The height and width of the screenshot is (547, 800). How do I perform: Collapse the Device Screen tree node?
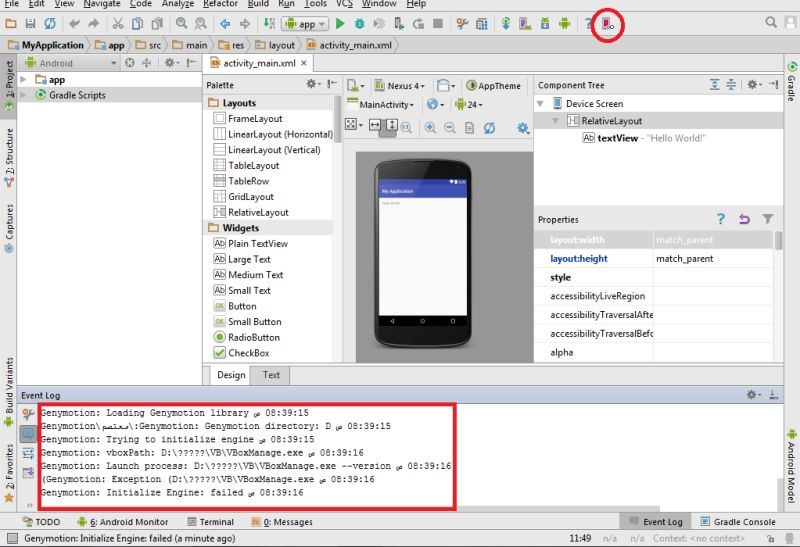(x=540, y=104)
